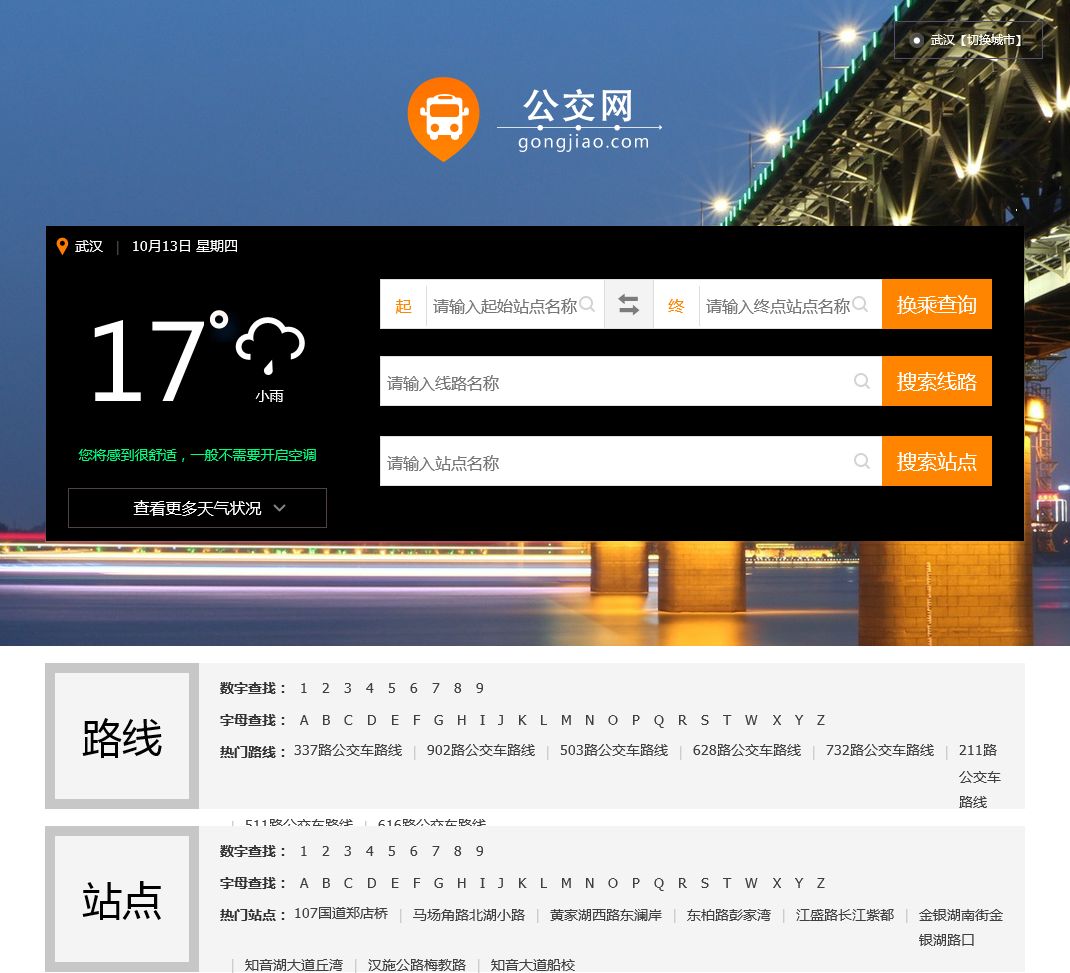Screen dimensions: 1070x973
Task: Click the 公交网 gongjiao.com site title
Action: (x=580, y=119)
